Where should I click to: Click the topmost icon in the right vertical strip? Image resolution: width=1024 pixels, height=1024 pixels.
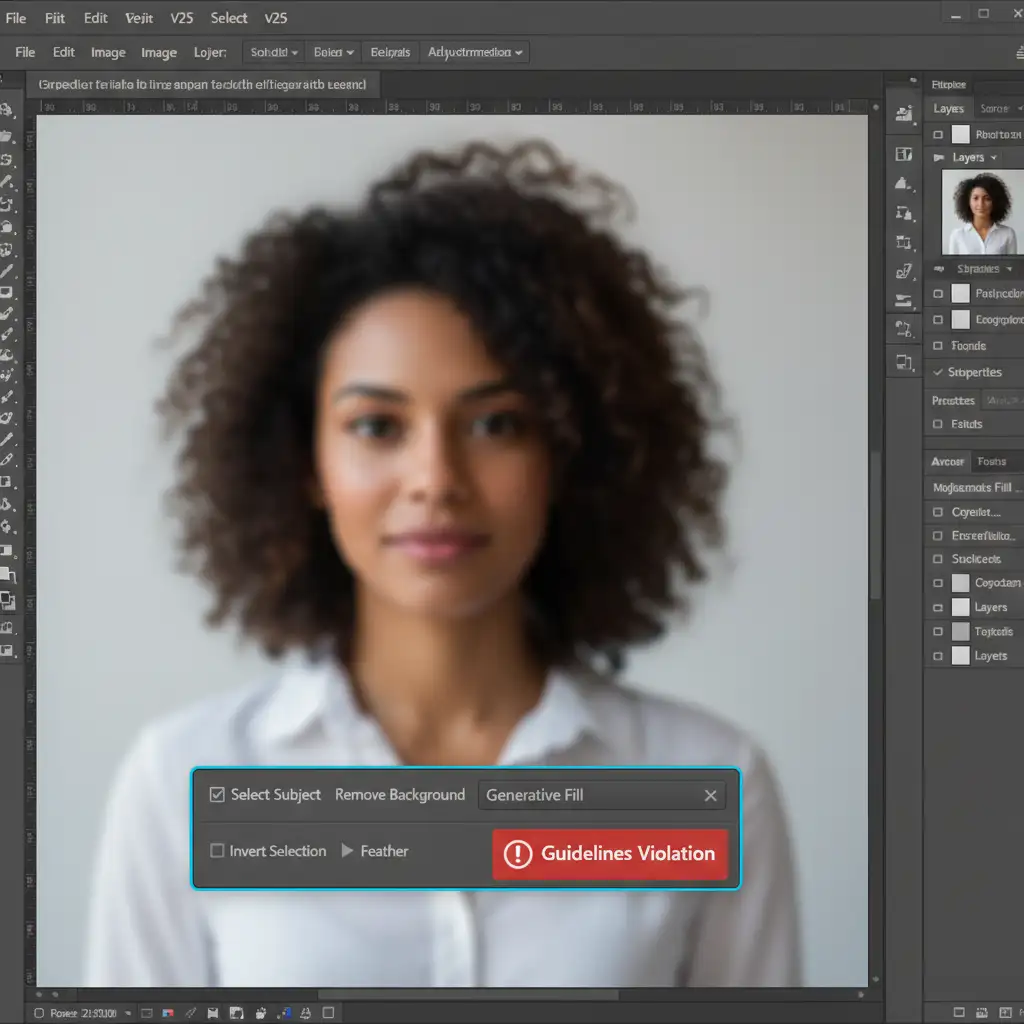pos(904,115)
